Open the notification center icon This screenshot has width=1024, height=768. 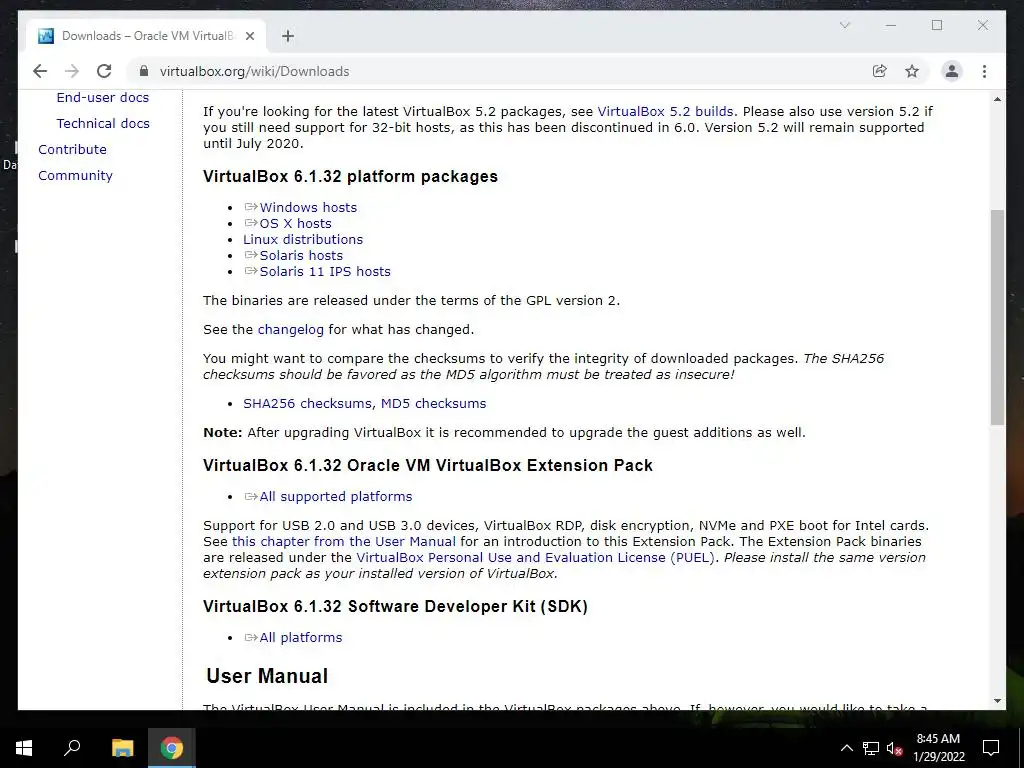coord(991,748)
